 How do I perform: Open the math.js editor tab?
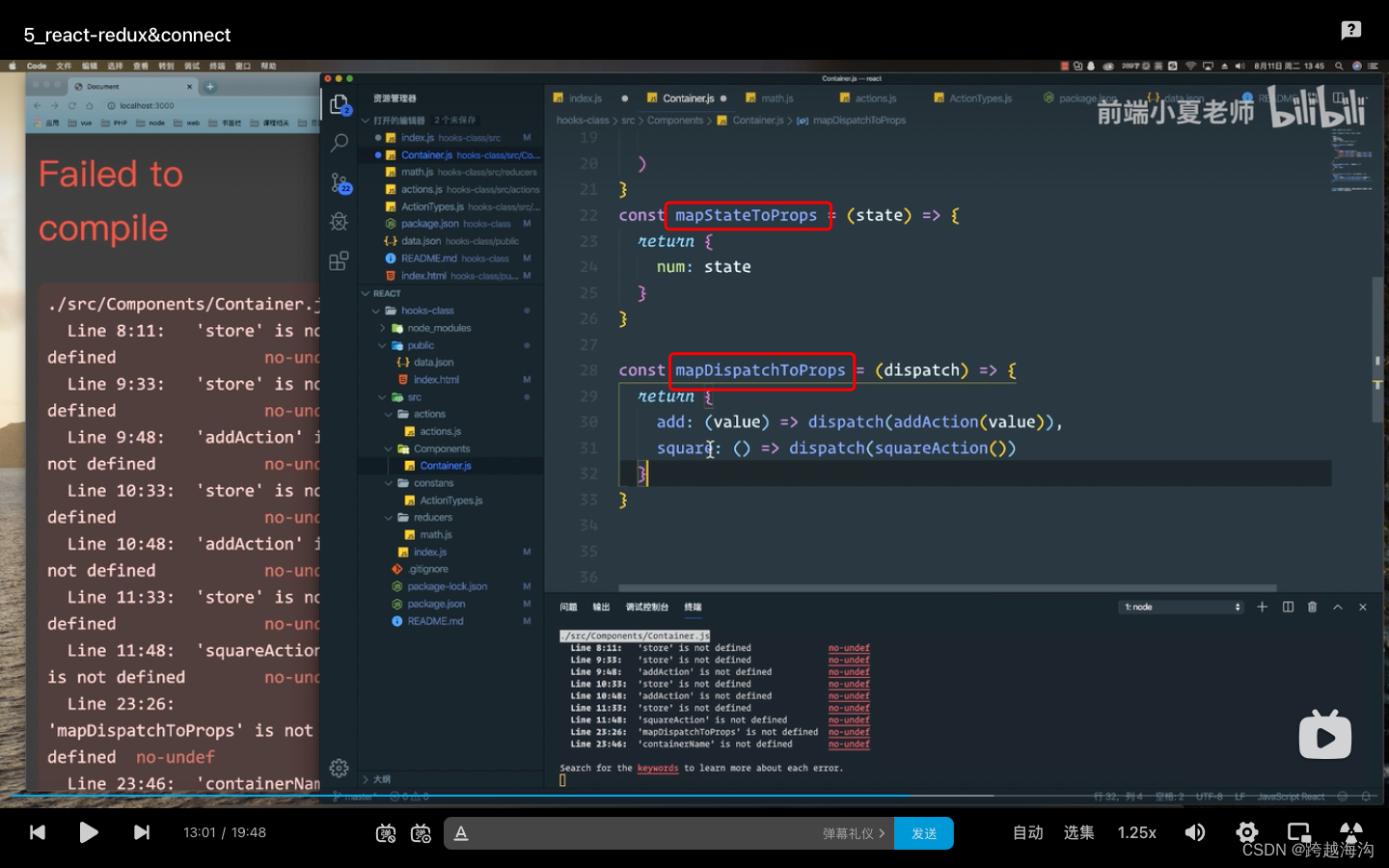coord(776,98)
